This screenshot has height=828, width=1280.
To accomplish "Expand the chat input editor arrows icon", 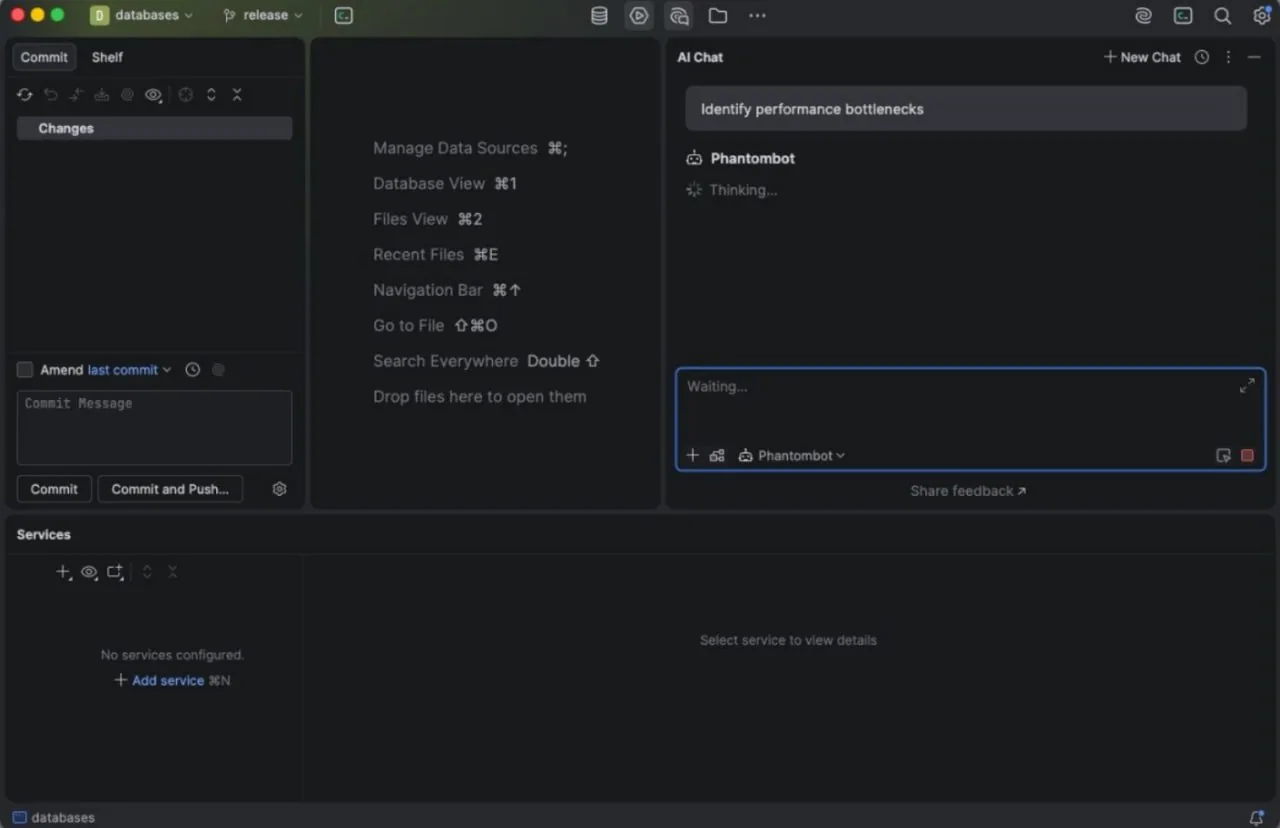I will [x=1247, y=386].
